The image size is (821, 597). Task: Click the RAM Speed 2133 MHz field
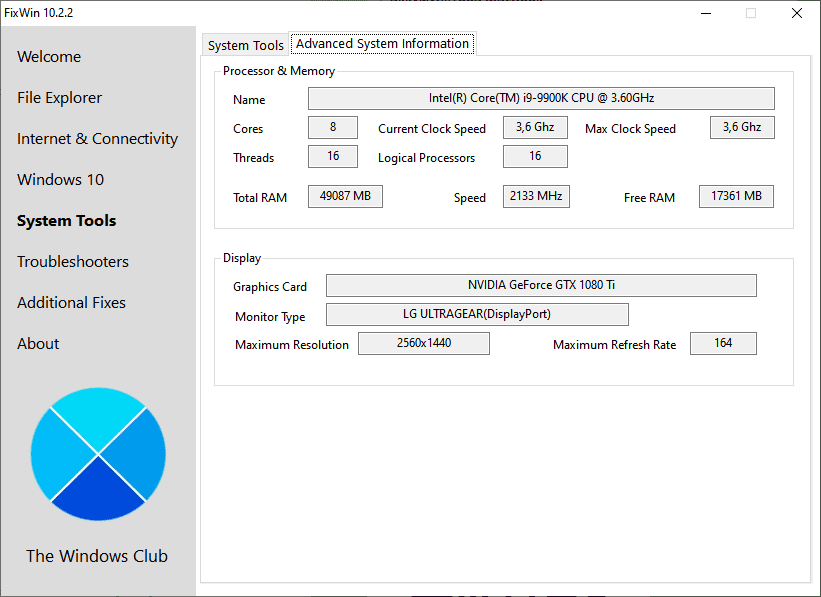point(536,196)
